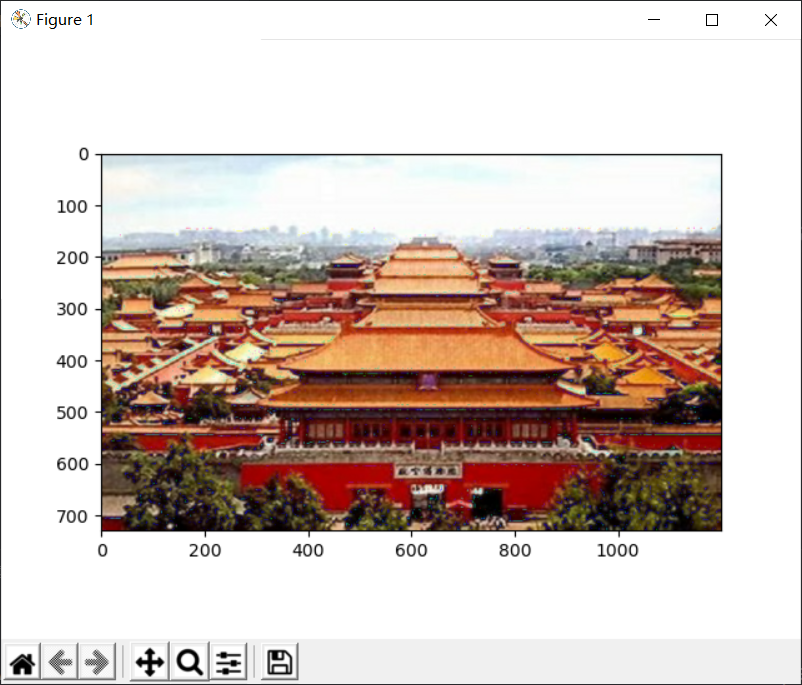
Task: Click the x-axis tick label 600
Action: pyautogui.click(x=412, y=550)
